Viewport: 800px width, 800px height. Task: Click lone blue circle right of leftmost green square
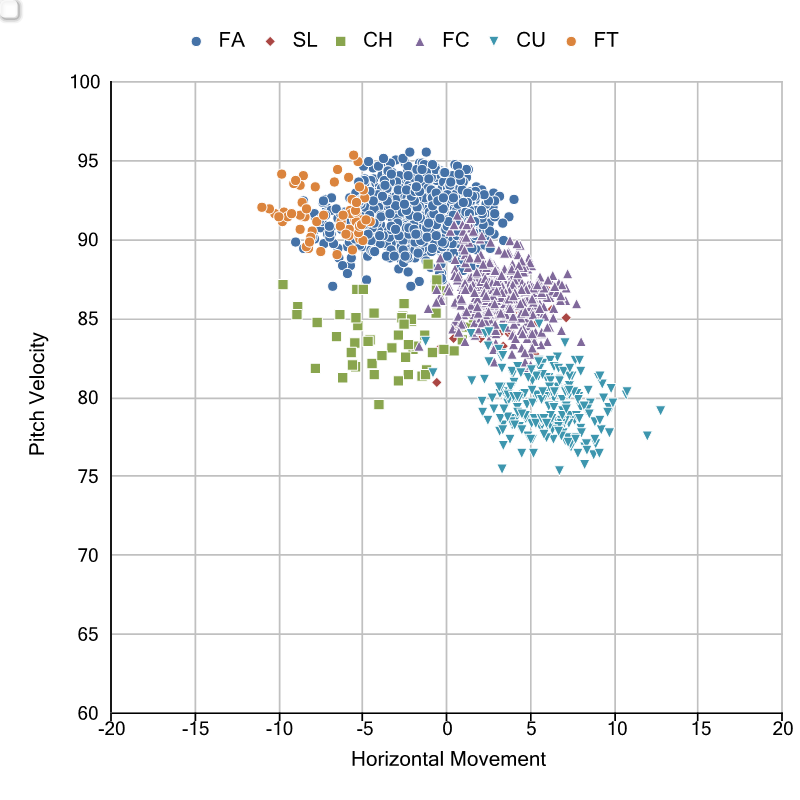tap(333, 286)
